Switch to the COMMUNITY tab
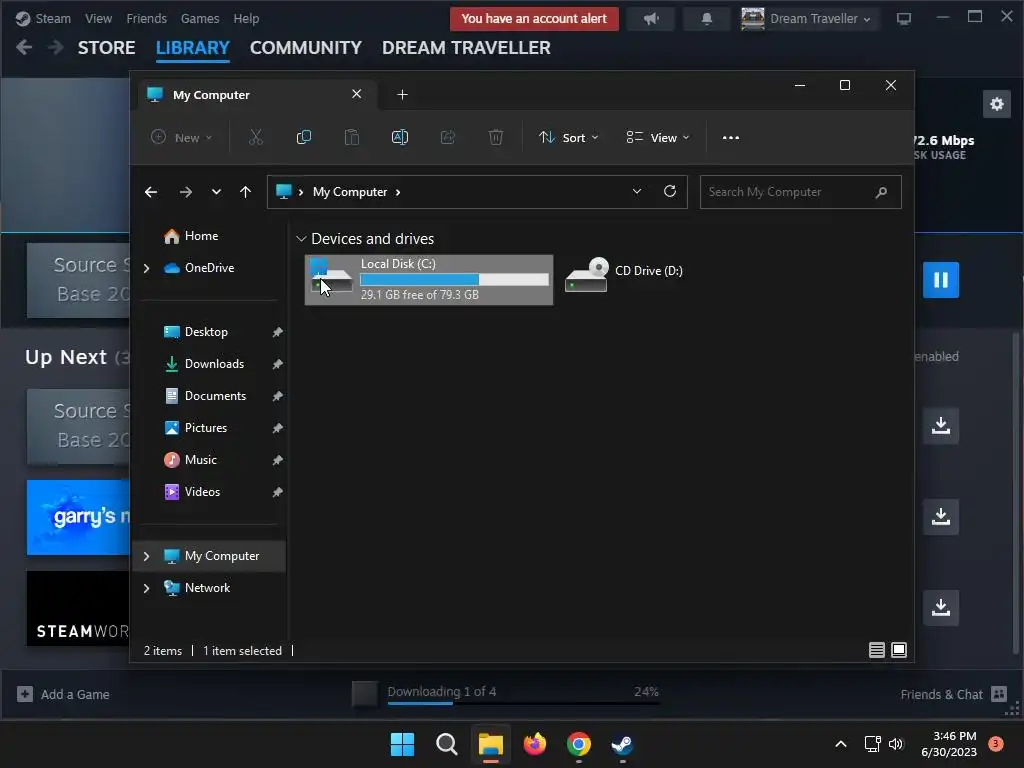The width and height of the screenshot is (1024, 768). (306, 48)
